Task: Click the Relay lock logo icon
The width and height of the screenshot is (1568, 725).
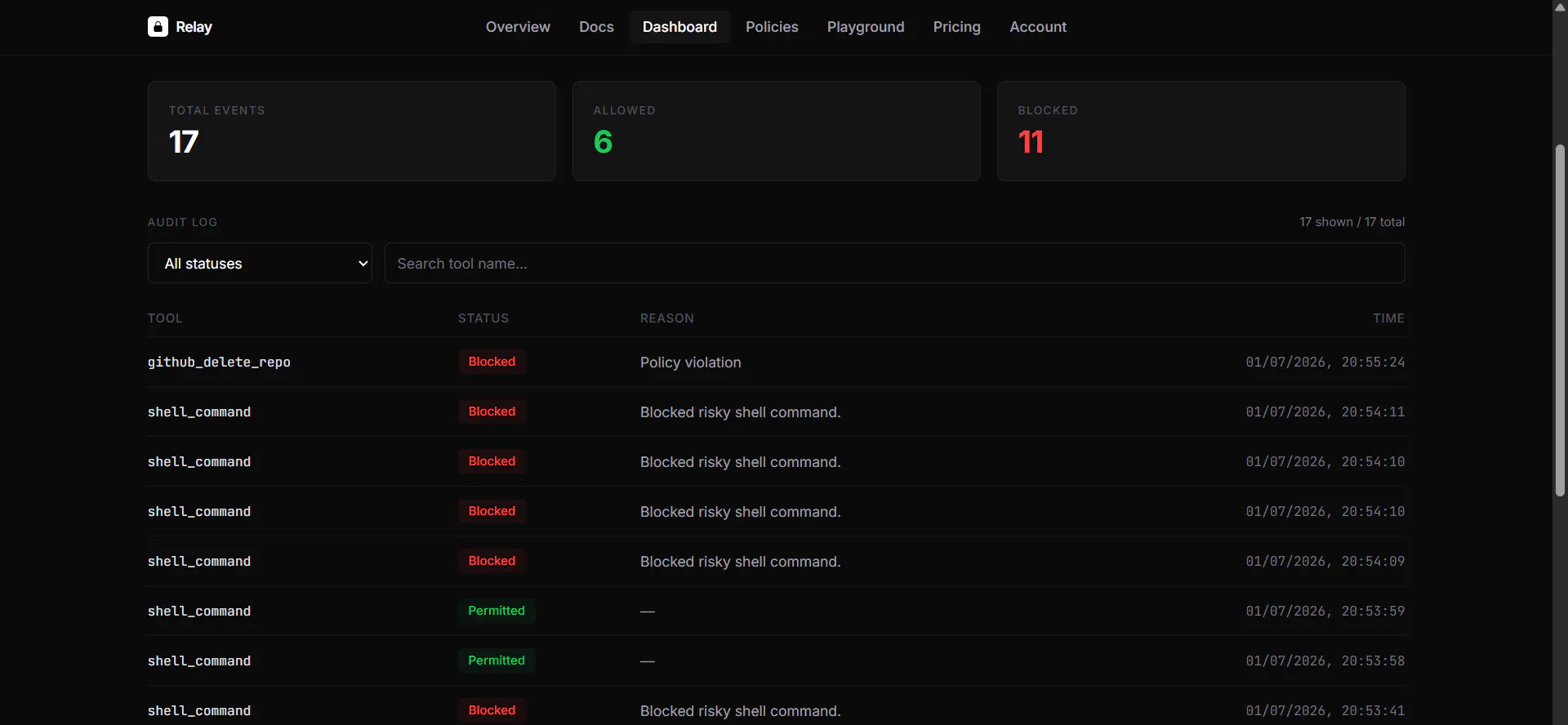Action: pos(158,27)
